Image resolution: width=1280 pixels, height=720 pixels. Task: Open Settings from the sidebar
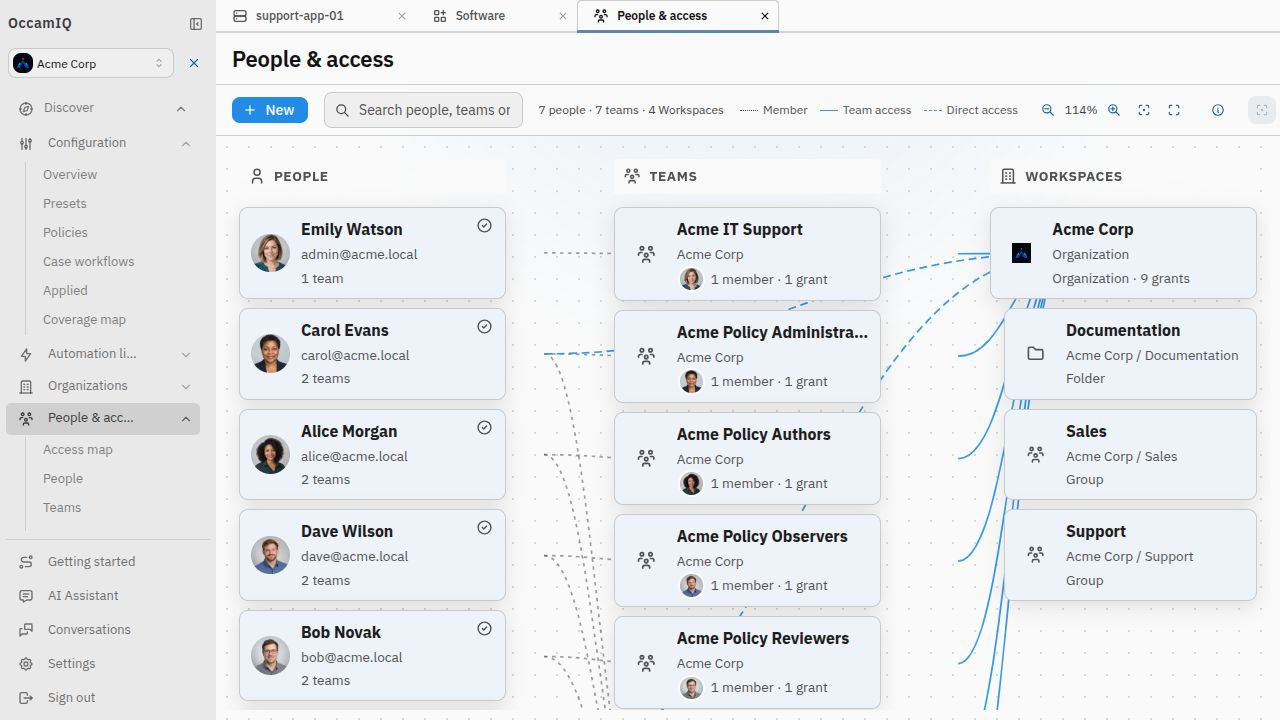(71, 663)
